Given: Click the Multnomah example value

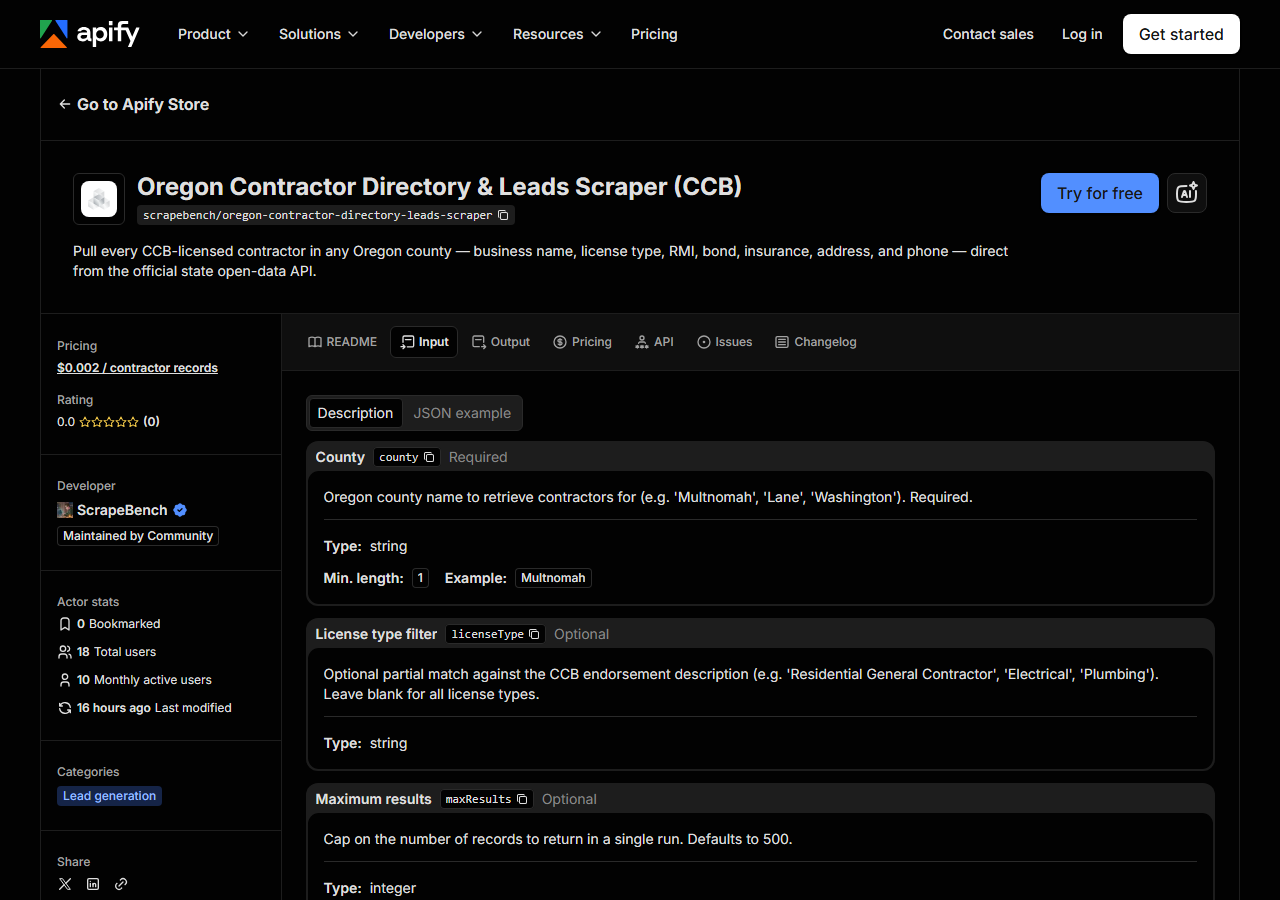Looking at the screenshot, I should (553, 578).
